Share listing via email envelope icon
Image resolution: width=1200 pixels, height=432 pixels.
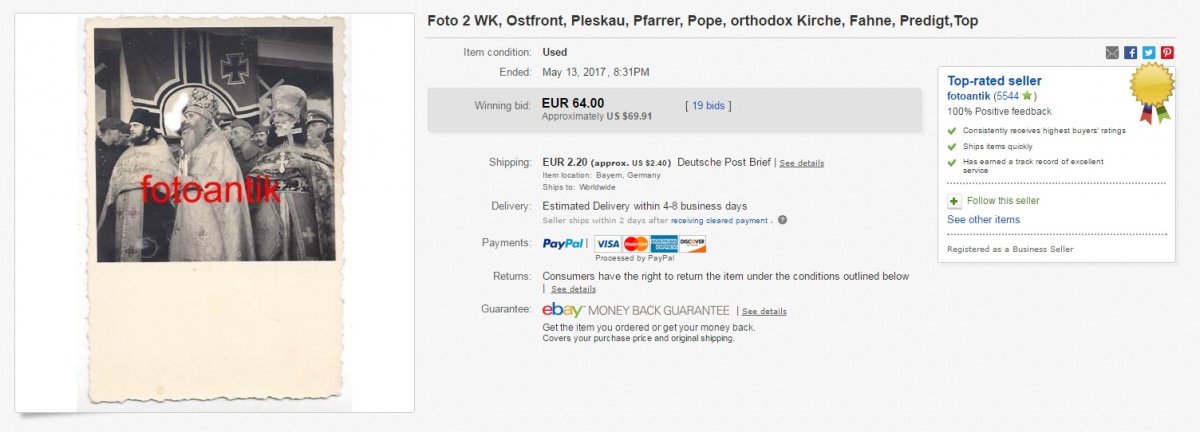[x=1112, y=52]
